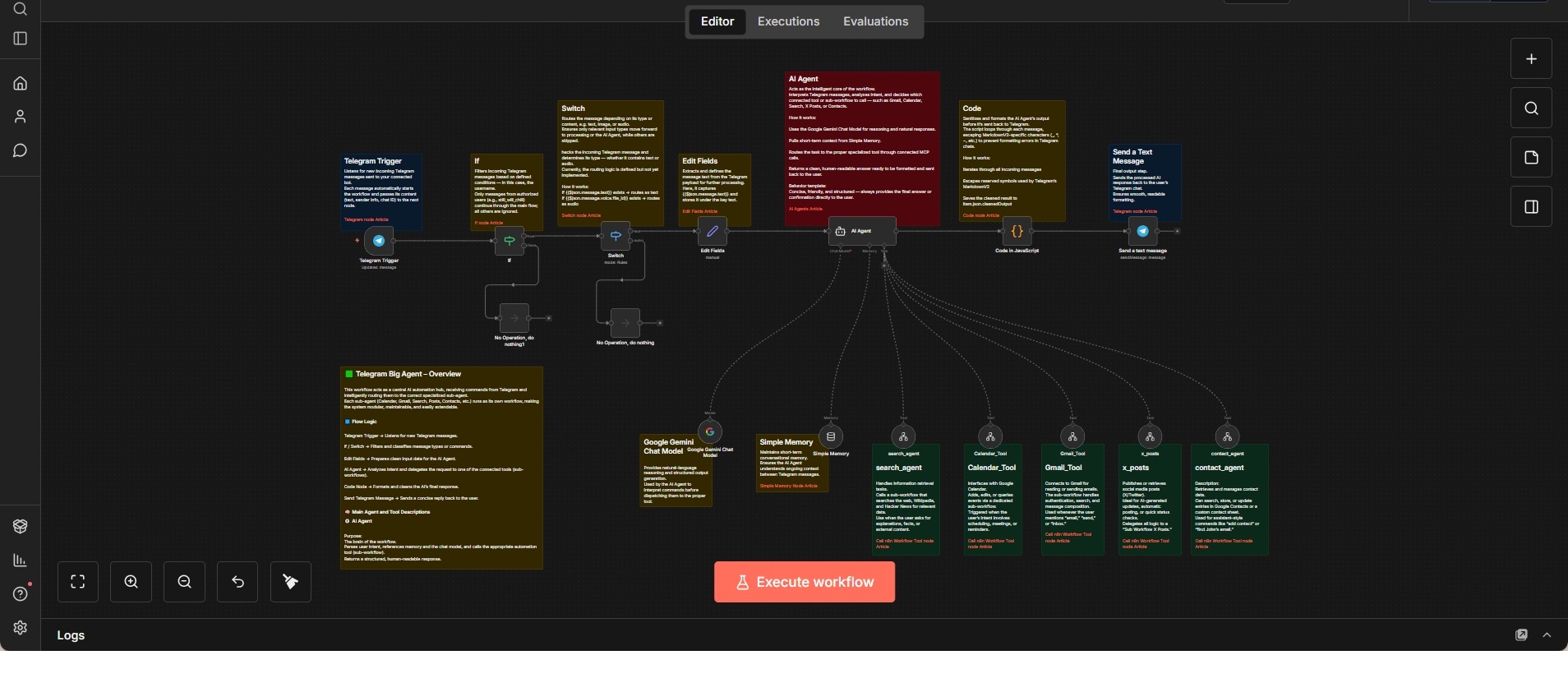Click the Google Gemini Chat Model node

710,431
